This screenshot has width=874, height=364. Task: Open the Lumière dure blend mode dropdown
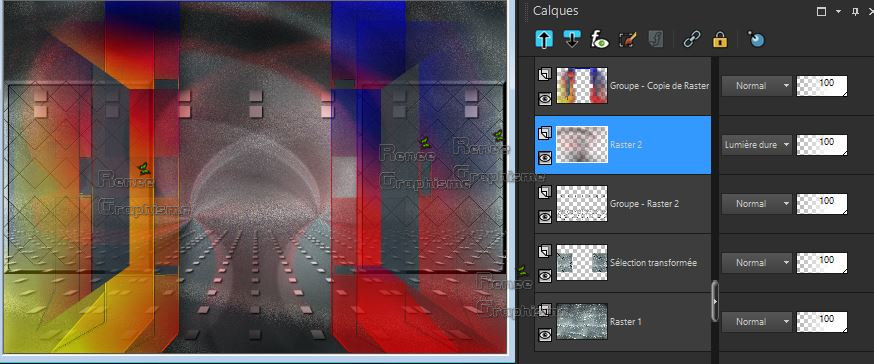[x=757, y=145]
